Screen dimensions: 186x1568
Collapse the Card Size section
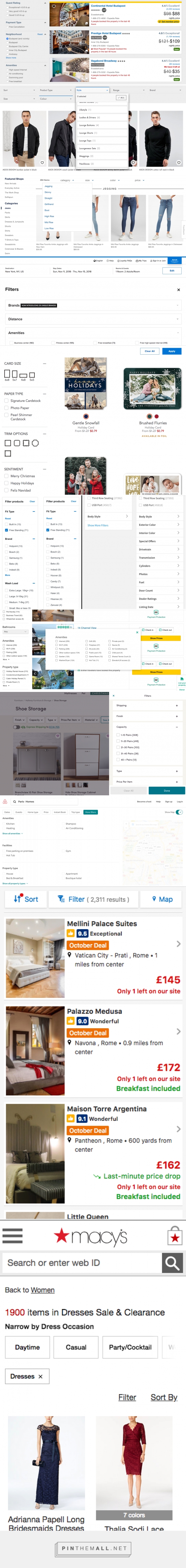44,363
